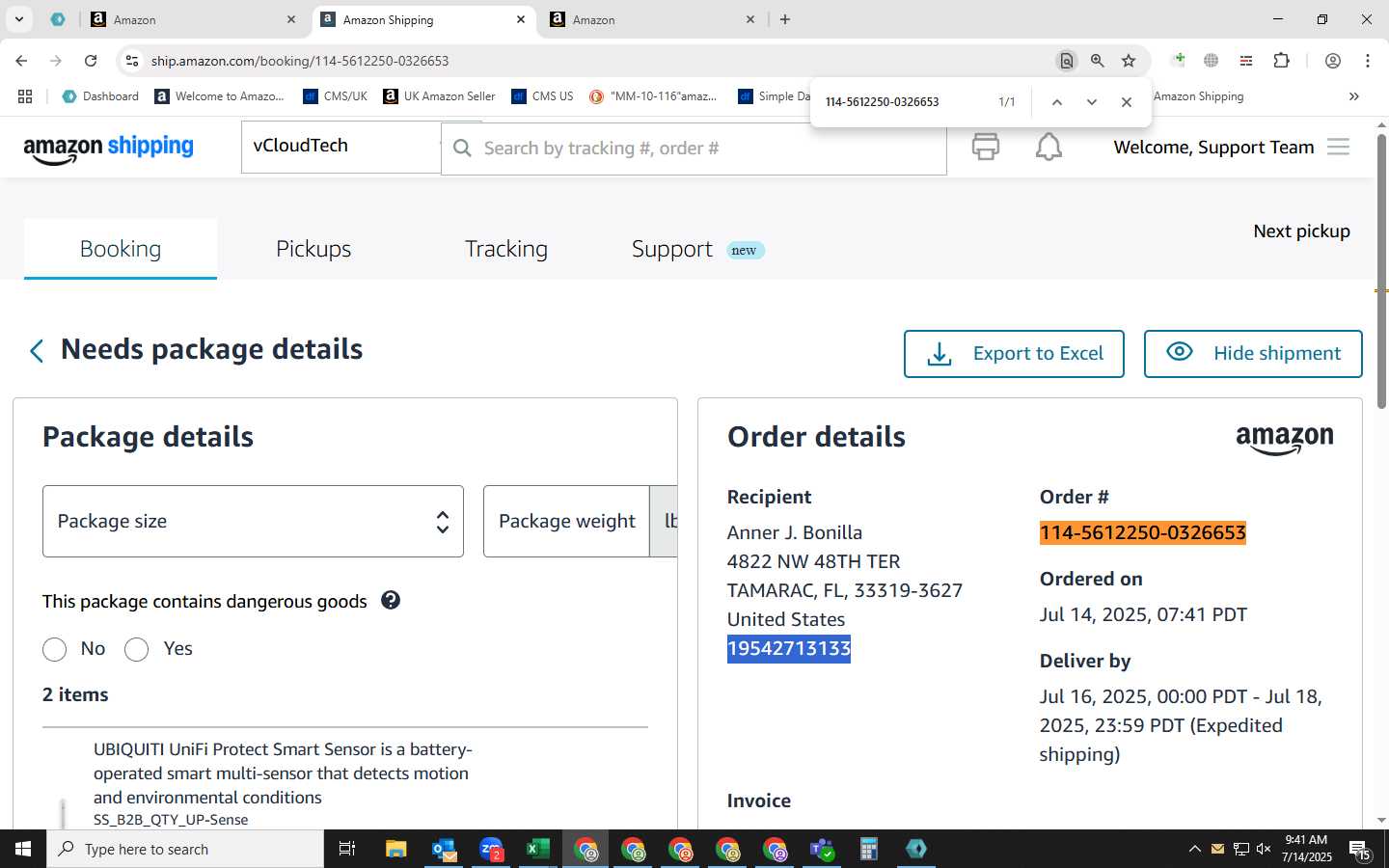
Task: Select No for dangerous goods
Action: point(55,649)
